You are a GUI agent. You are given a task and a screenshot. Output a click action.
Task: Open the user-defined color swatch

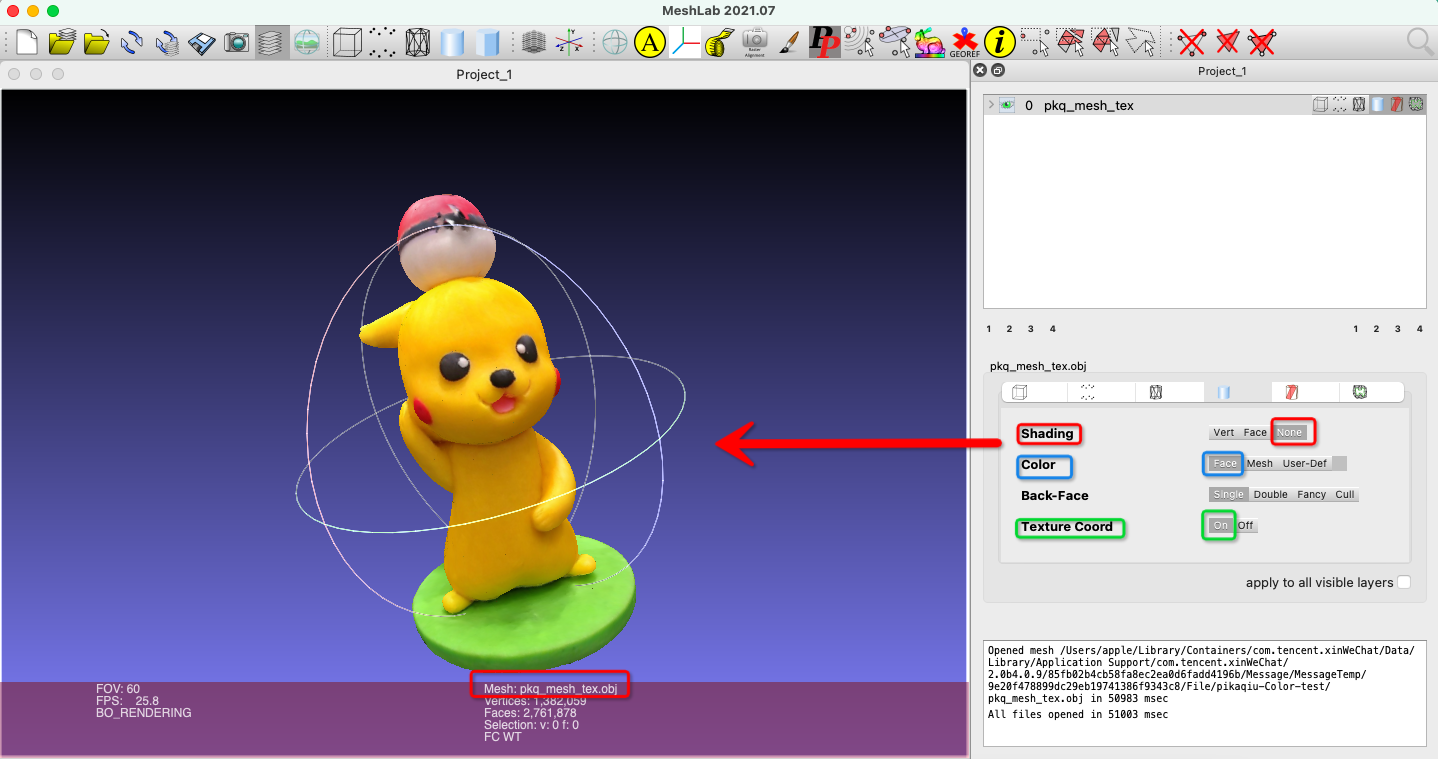[x=1340, y=464]
